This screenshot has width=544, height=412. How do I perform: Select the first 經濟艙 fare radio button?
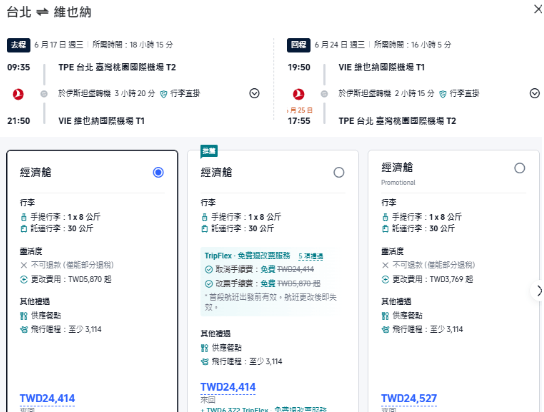[x=158, y=172]
